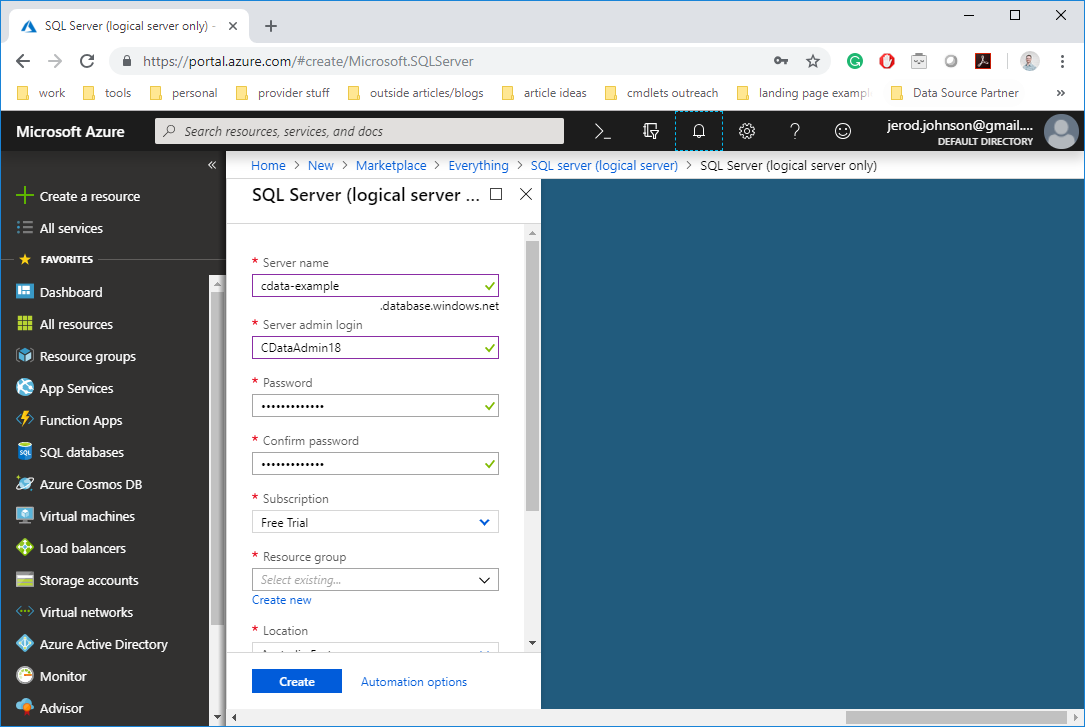Close the SQL Server blade
Image resolution: width=1085 pixels, height=727 pixels.
[526, 194]
